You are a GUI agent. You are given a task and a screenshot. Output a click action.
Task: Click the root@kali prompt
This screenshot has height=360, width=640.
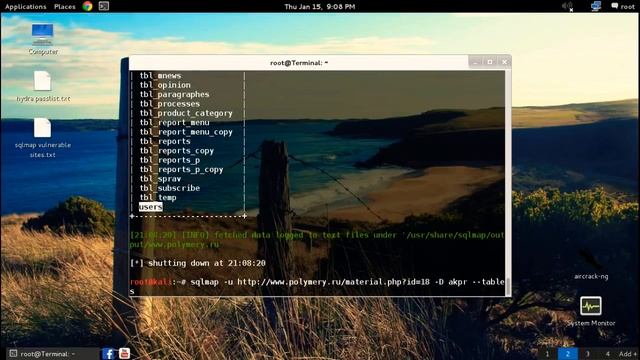point(158,282)
